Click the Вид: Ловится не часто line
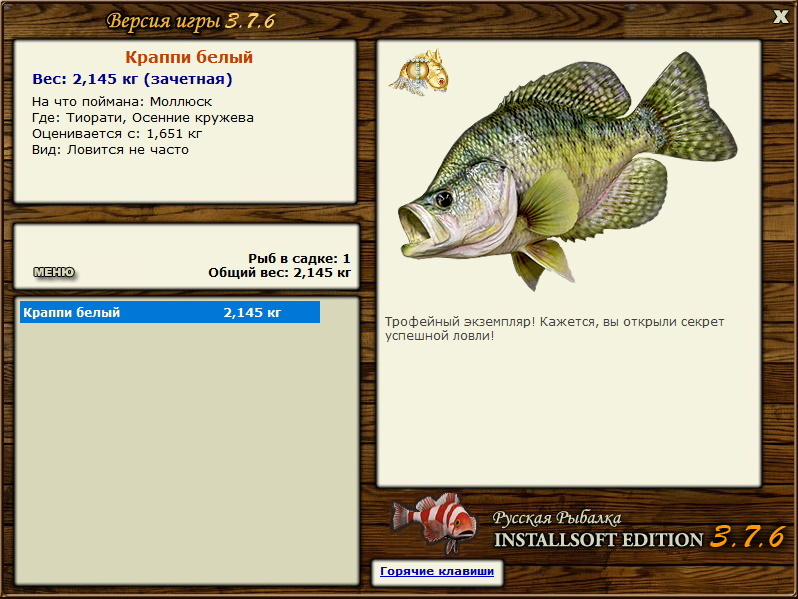 coord(110,150)
